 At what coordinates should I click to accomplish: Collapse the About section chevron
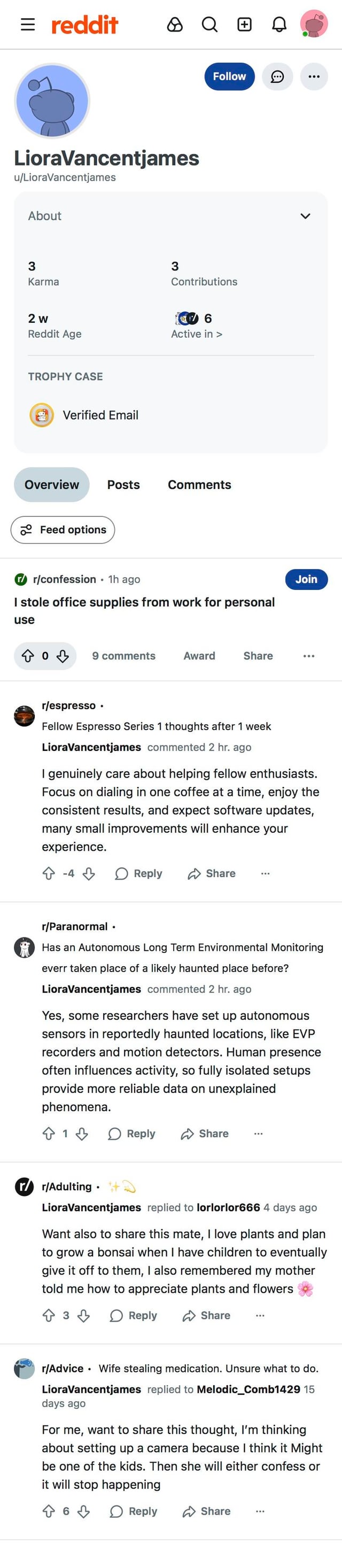[x=306, y=216]
